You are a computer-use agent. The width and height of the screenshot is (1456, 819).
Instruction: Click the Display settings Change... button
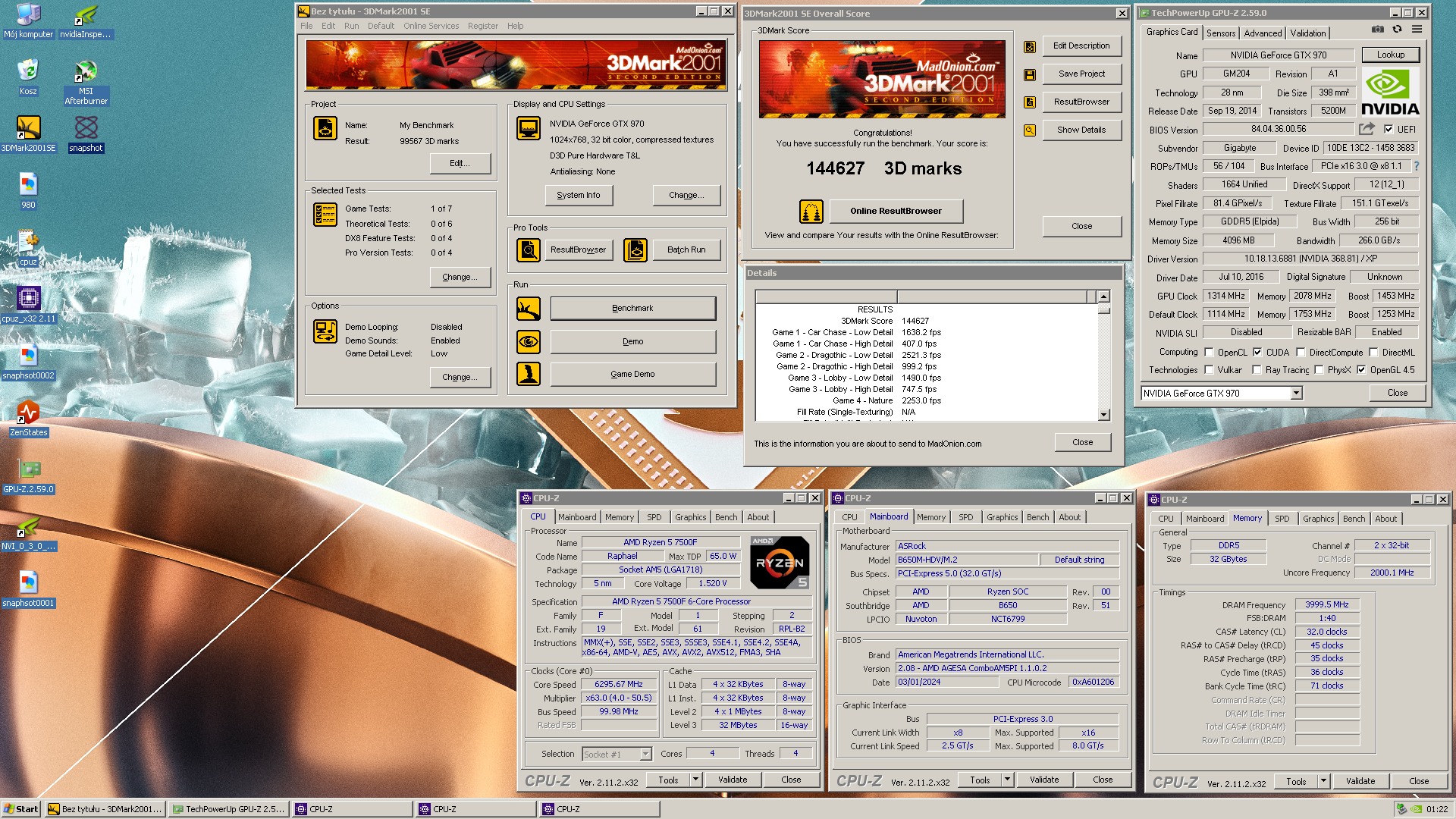pos(686,195)
